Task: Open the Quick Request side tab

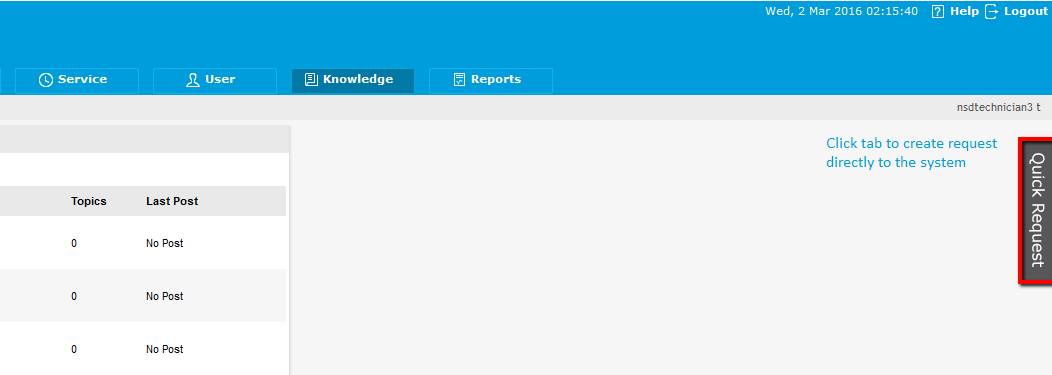Action: pos(1036,210)
